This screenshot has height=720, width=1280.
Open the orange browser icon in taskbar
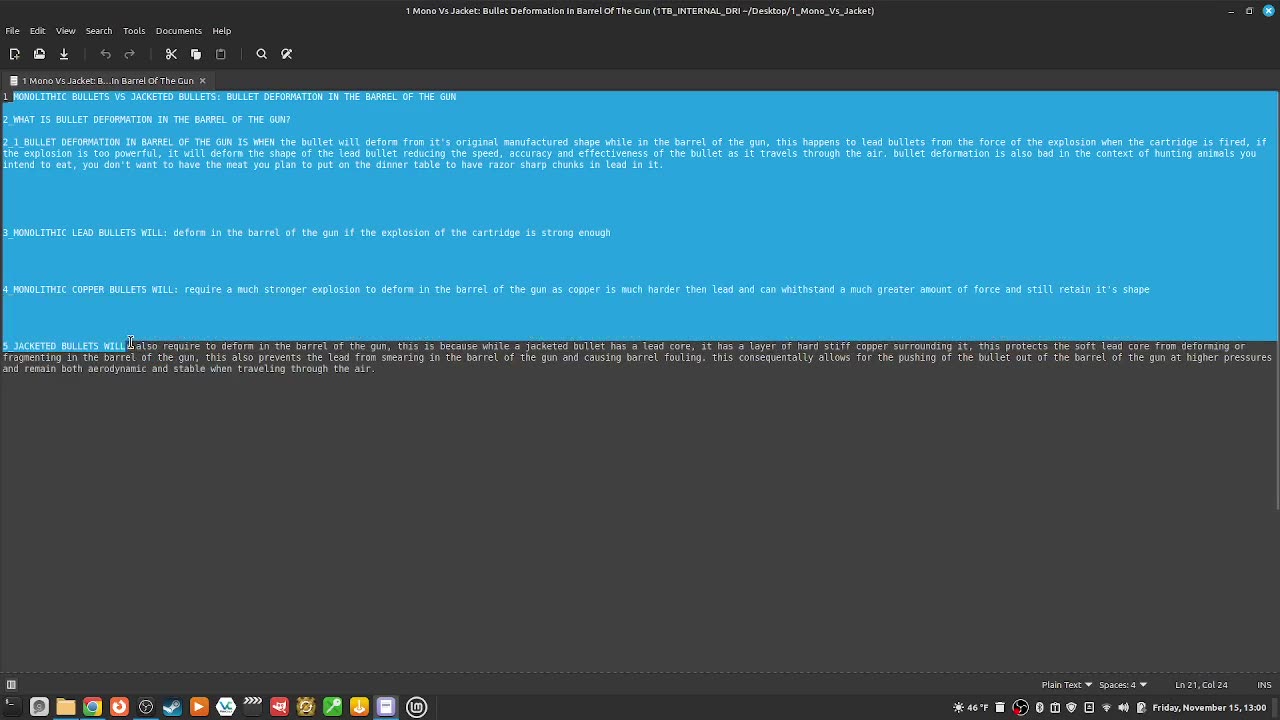tap(119, 707)
